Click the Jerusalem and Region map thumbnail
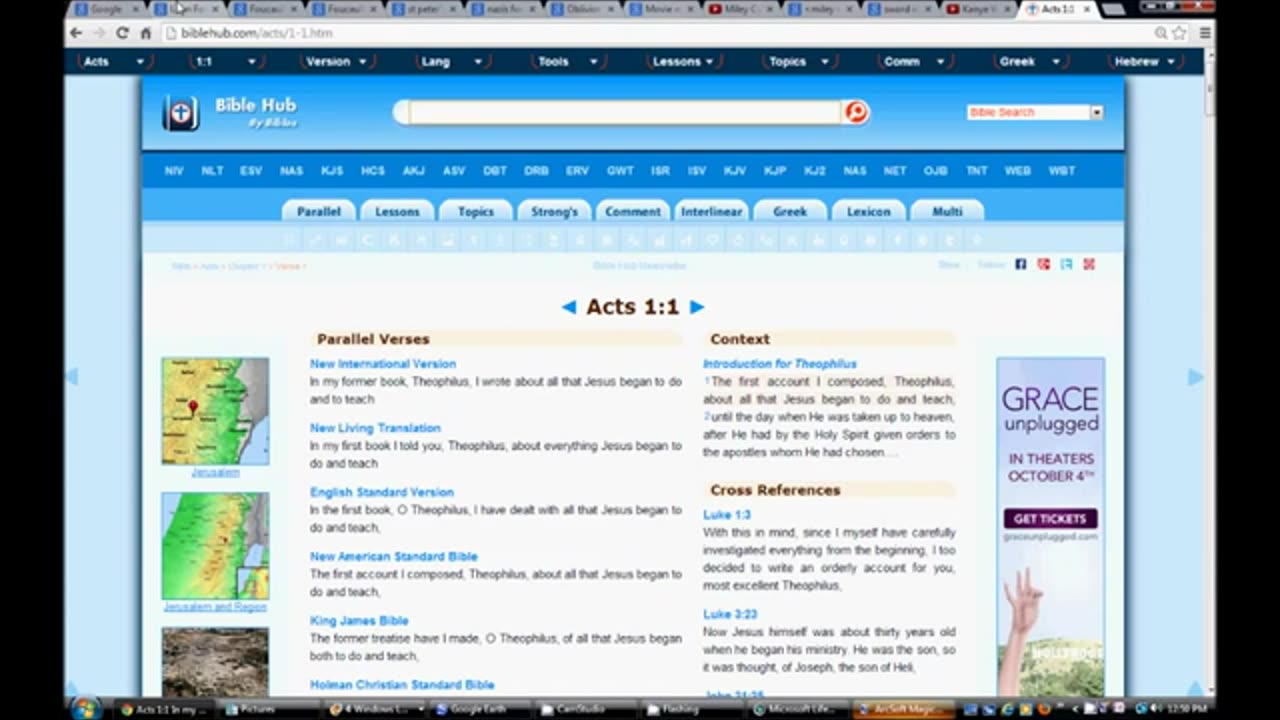Viewport: 1280px width, 720px height. coord(215,546)
